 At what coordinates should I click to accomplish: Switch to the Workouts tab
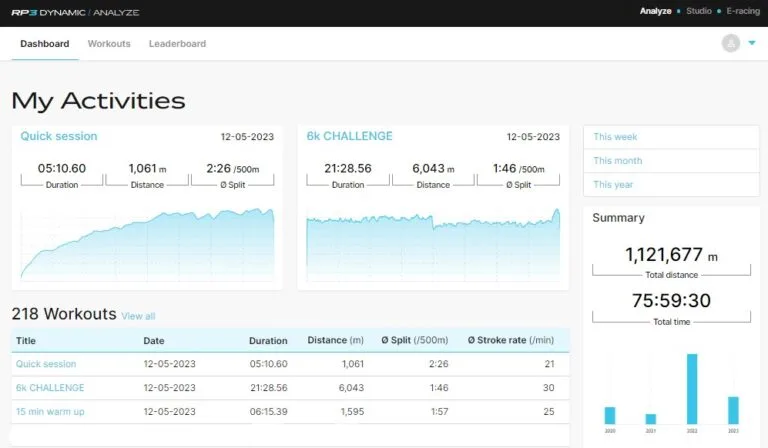tap(109, 44)
